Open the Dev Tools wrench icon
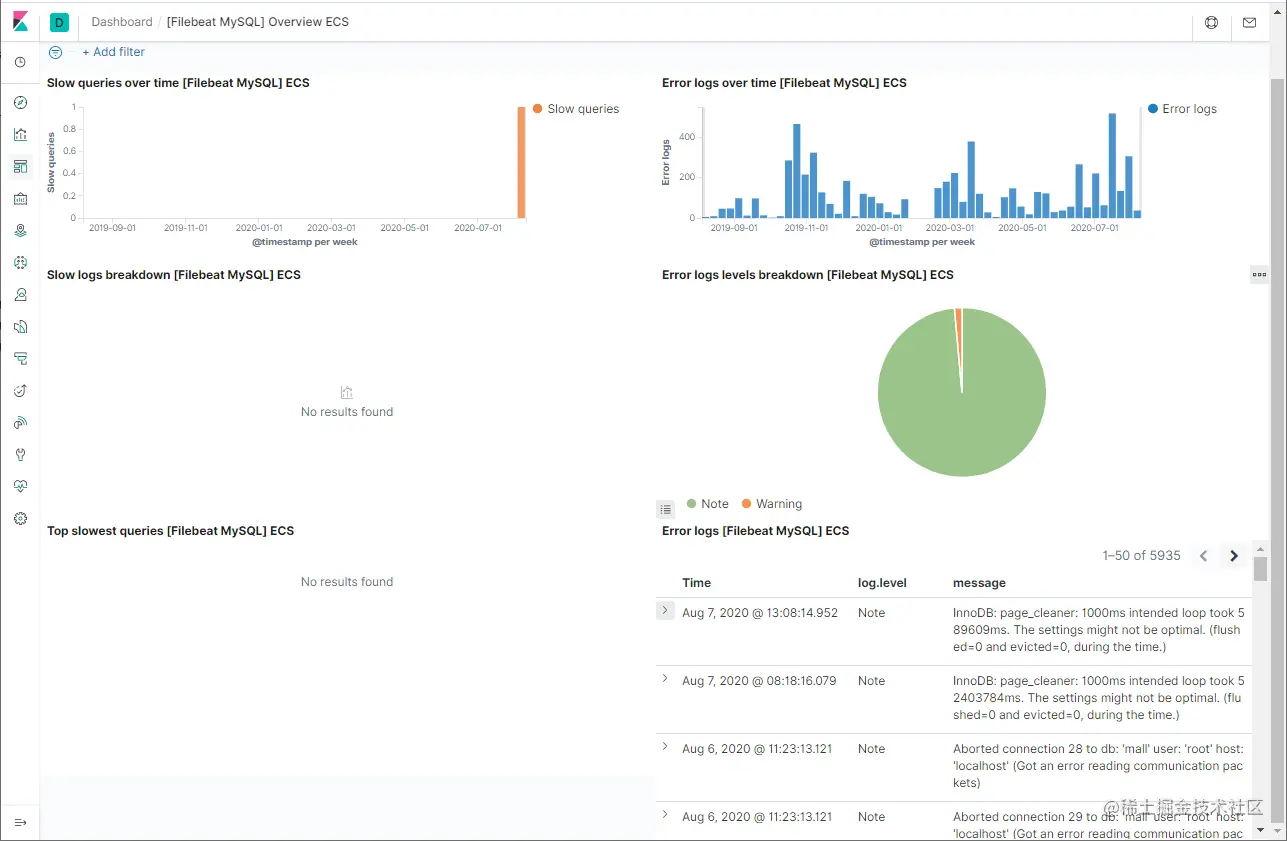 [x=20, y=454]
